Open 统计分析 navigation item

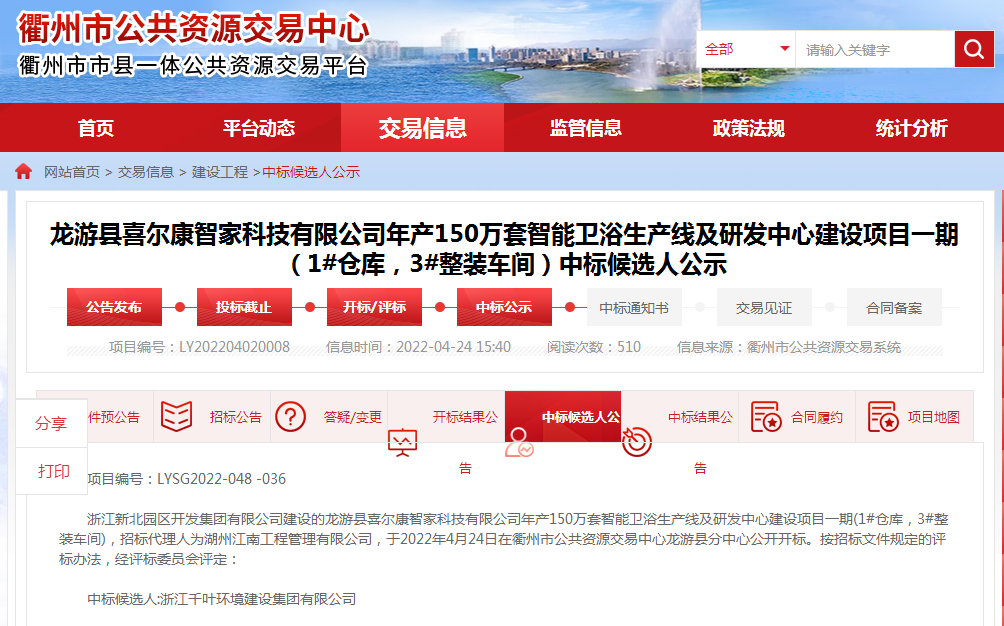(x=911, y=128)
